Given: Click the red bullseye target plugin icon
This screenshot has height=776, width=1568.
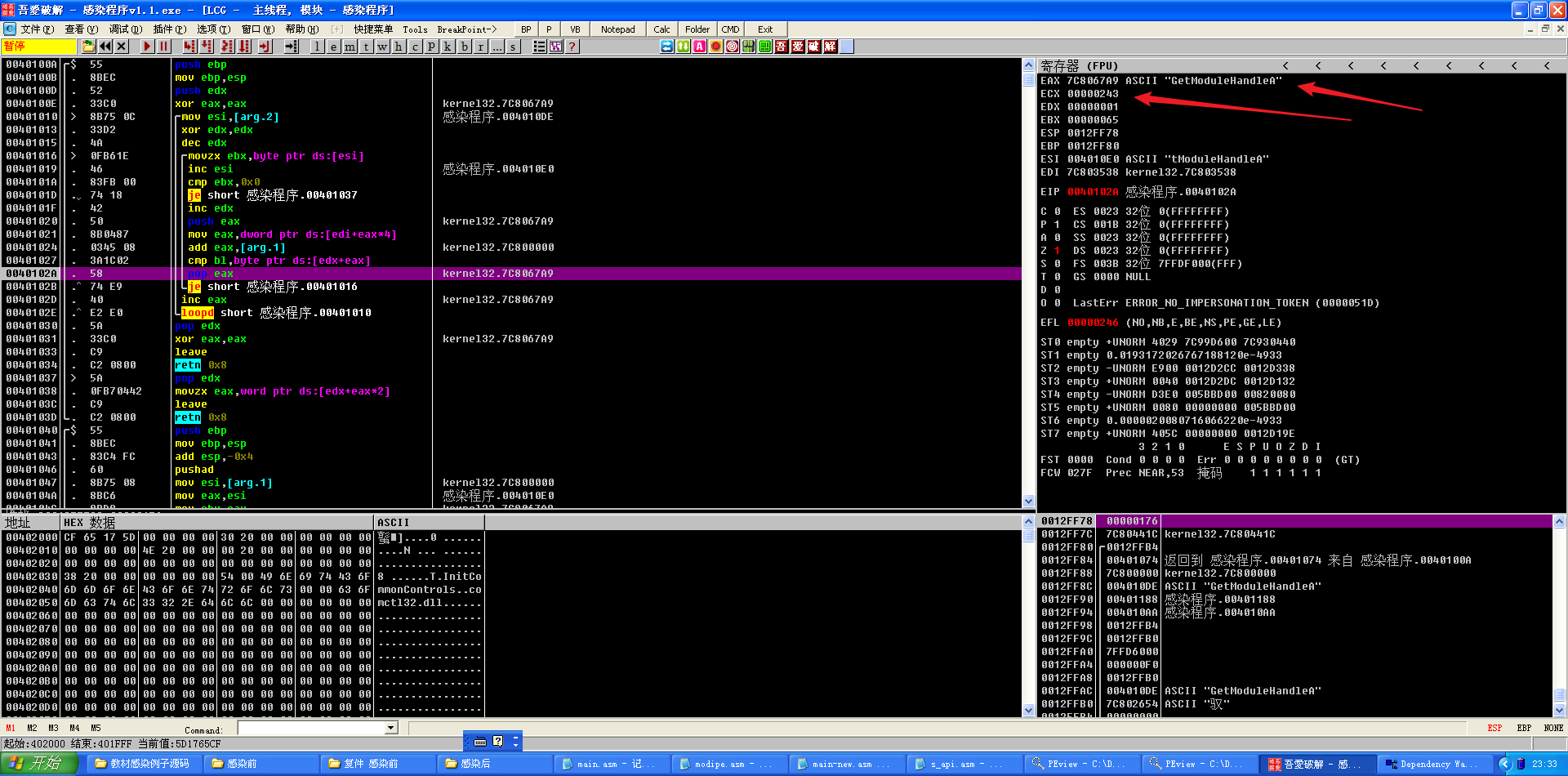Looking at the screenshot, I should tap(732, 47).
